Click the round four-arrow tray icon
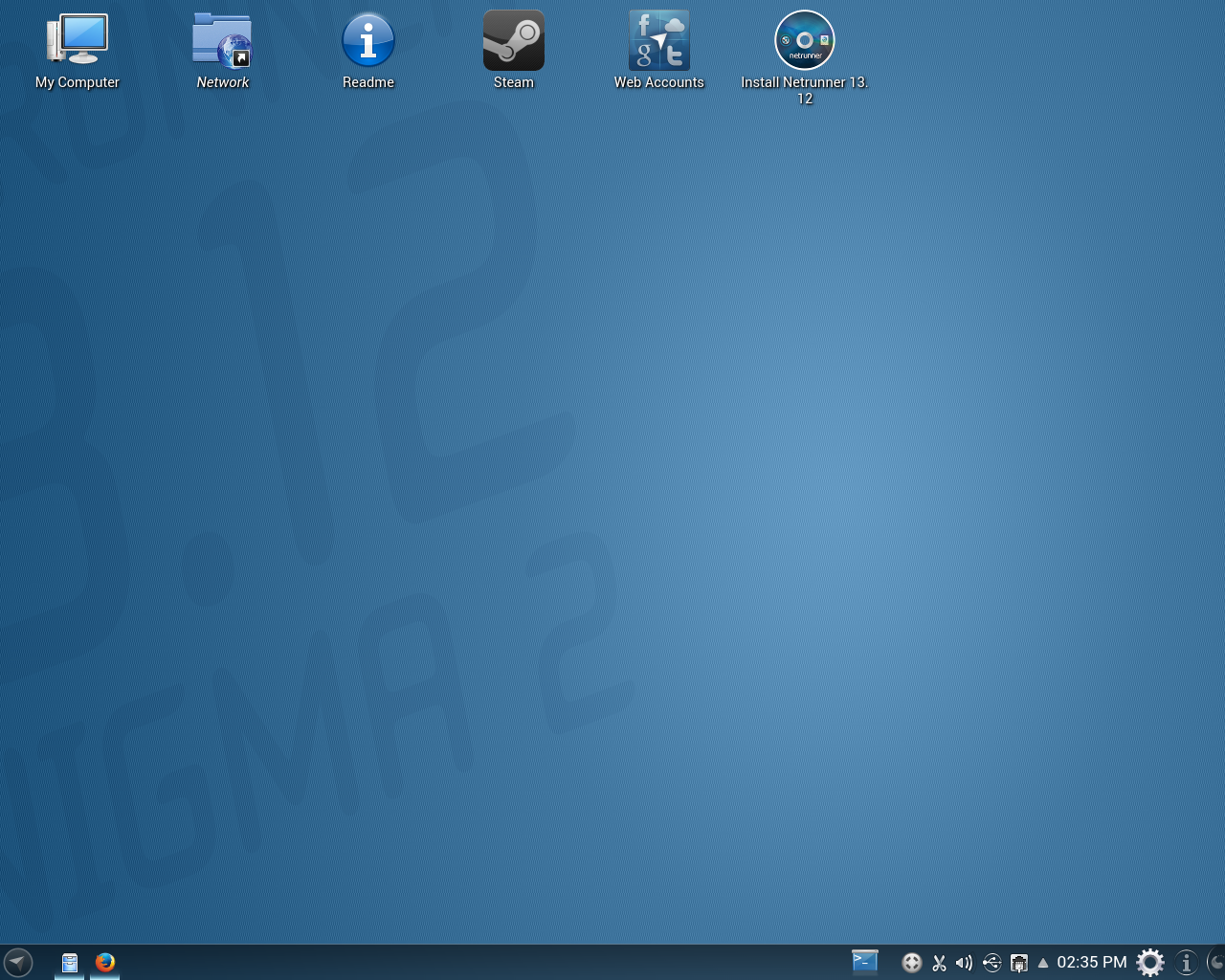Image resolution: width=1225 pixels, height=980 pixels. click(912, 963)
